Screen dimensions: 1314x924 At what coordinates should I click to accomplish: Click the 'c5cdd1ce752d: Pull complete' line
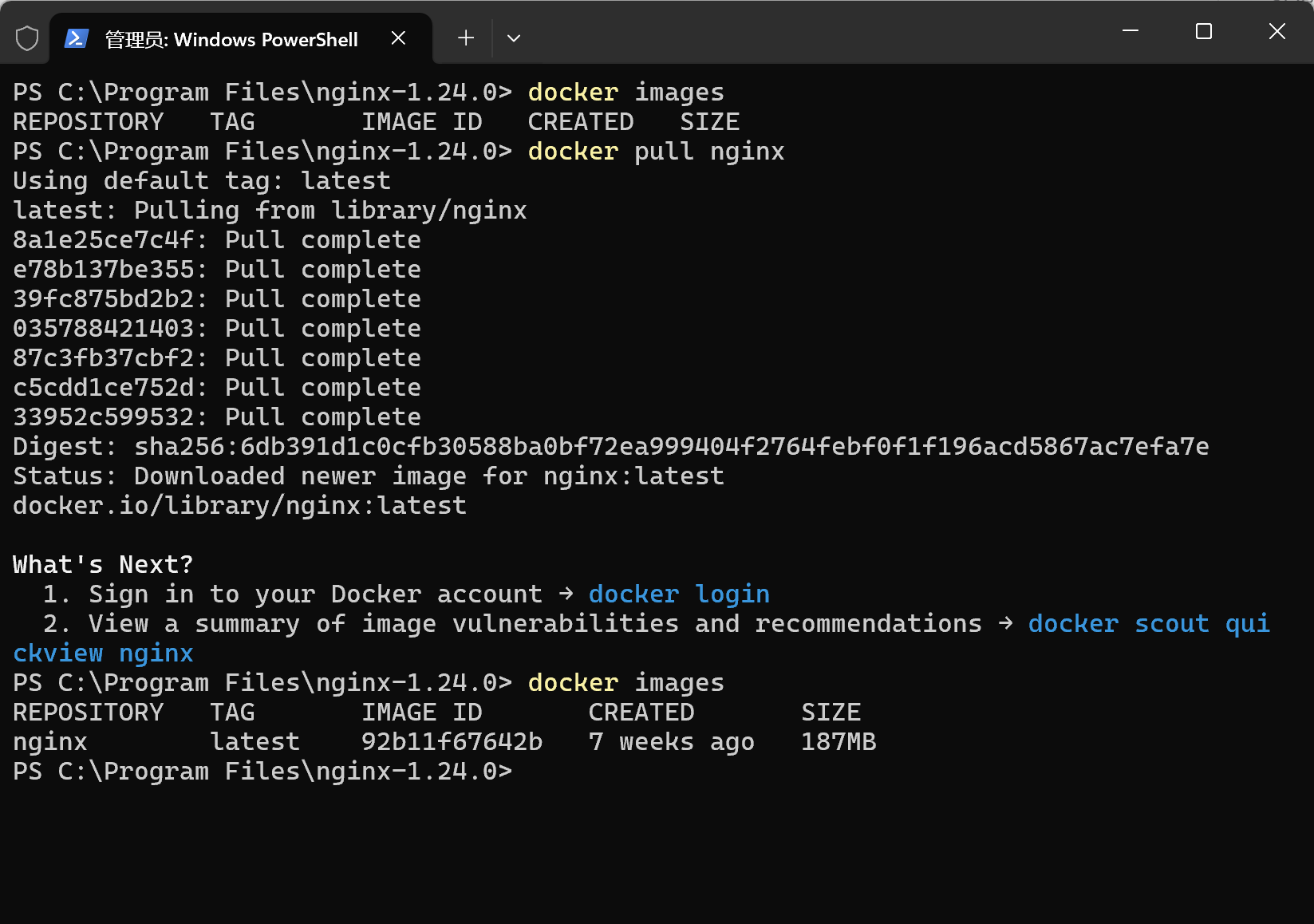[217, 388]
